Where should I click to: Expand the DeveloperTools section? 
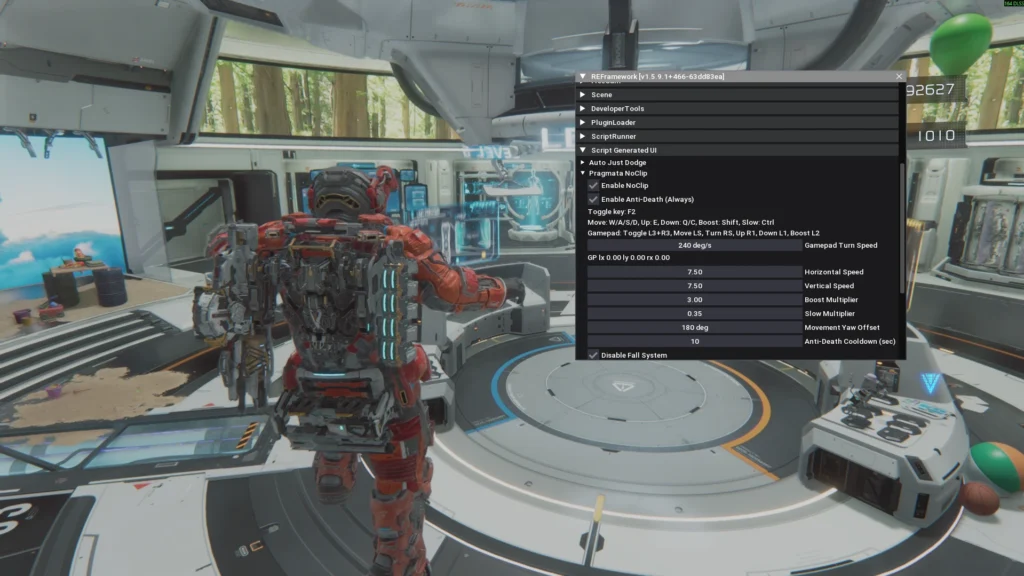click(x=737, y=108)
